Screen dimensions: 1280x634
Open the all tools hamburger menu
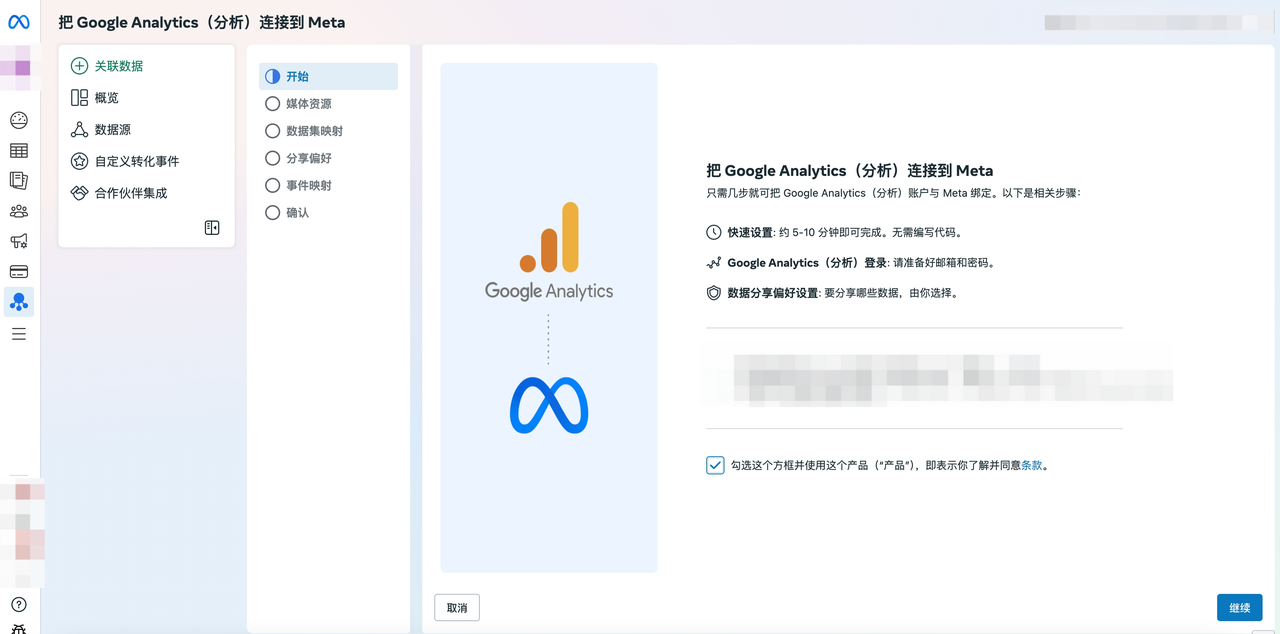click(19, 334)
